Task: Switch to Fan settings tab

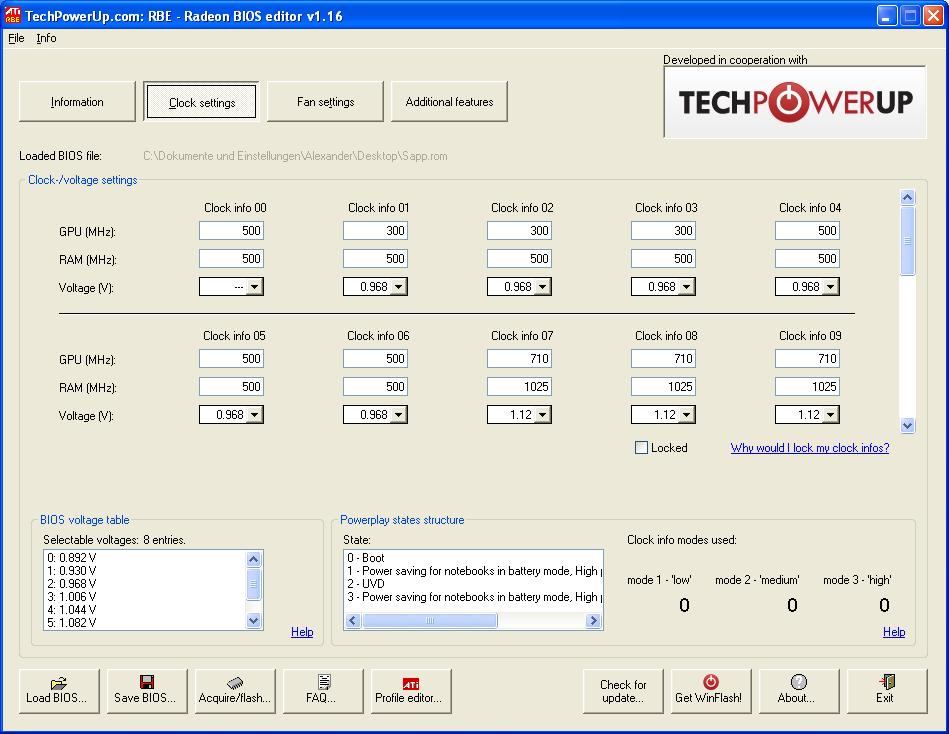Action: click(326, 102)
